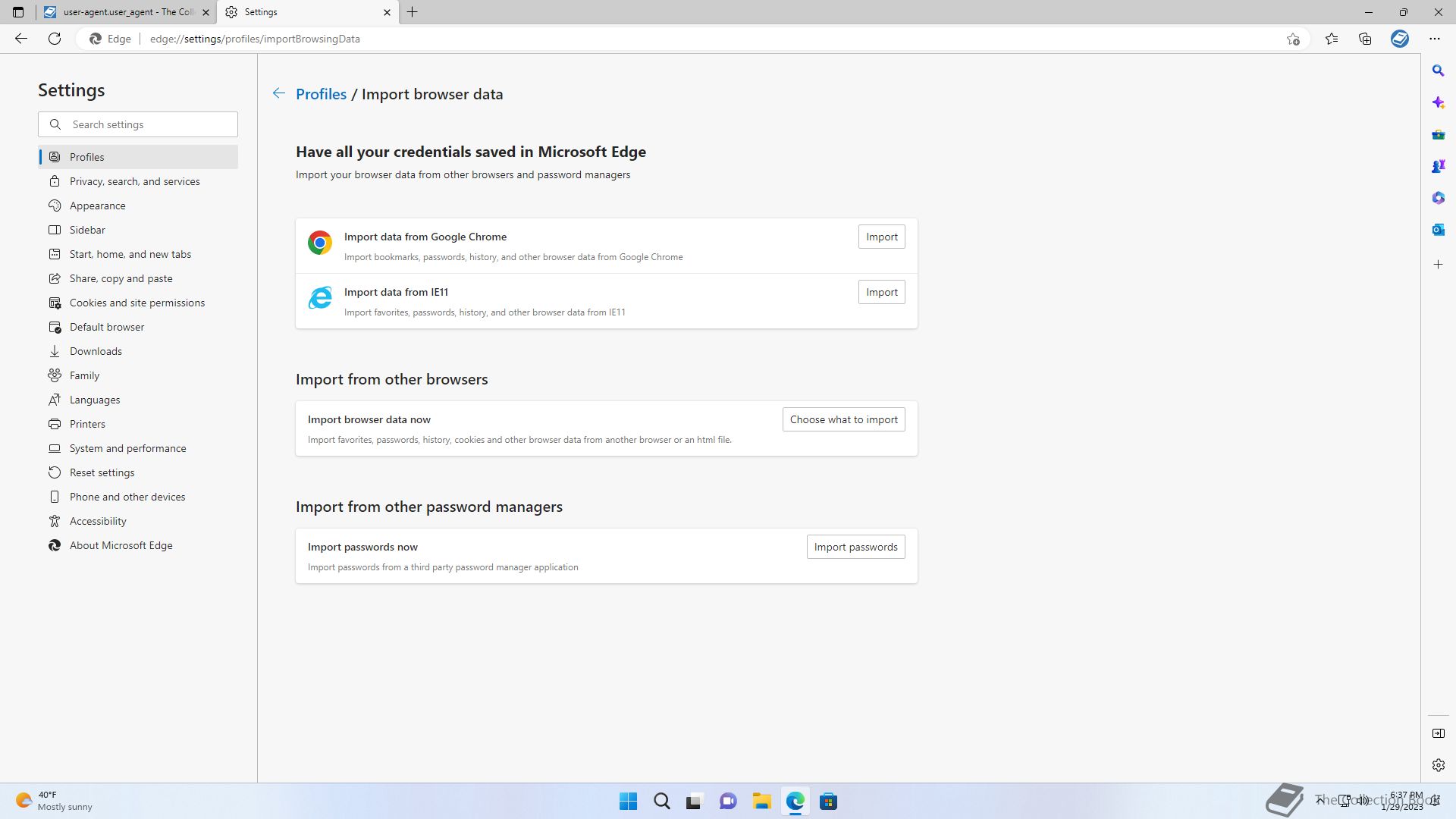
Task: Import data from Google Chrome
Action: click(881, 237)
